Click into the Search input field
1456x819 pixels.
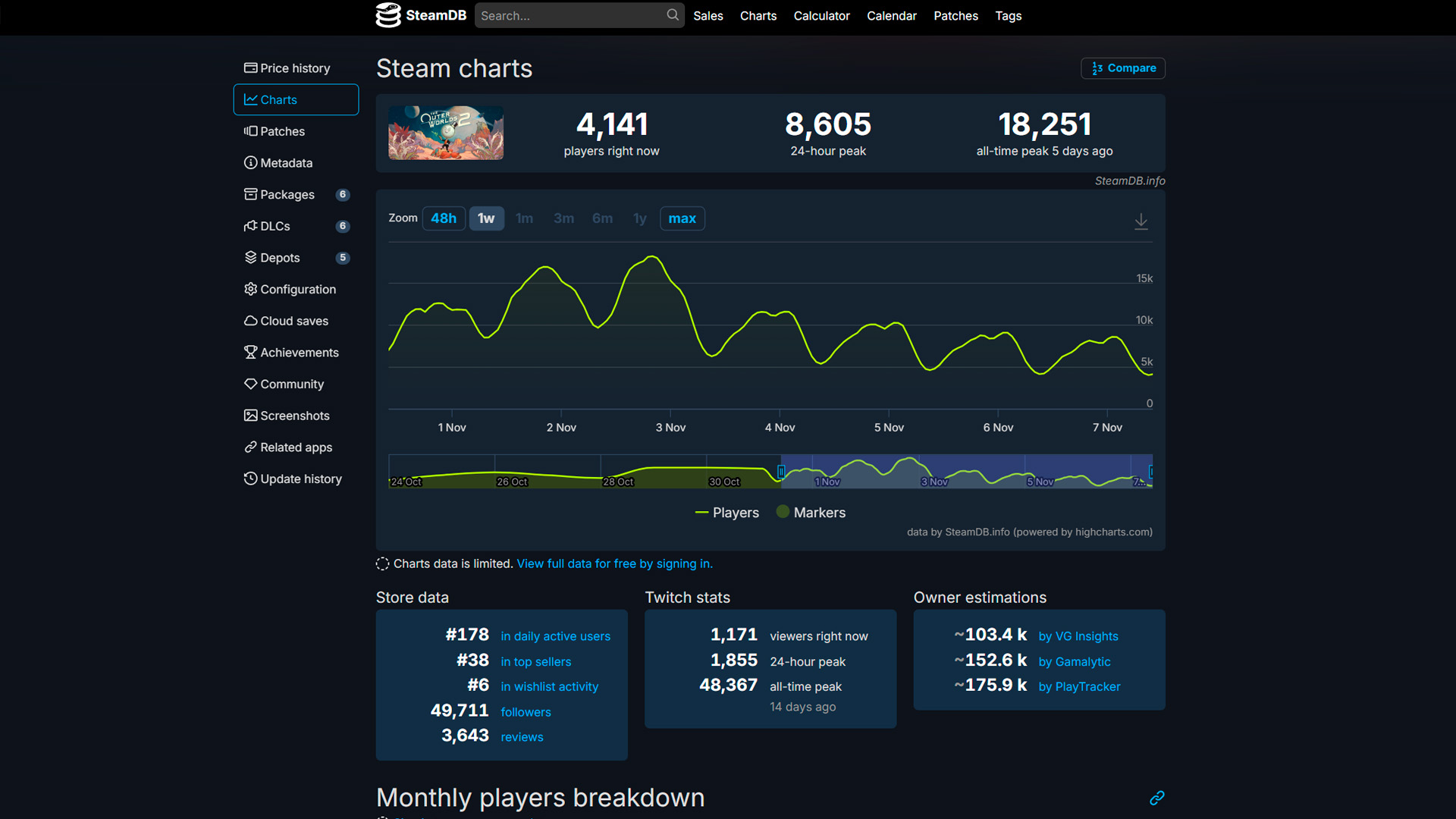pyautogui.click(x=570, y=16)
